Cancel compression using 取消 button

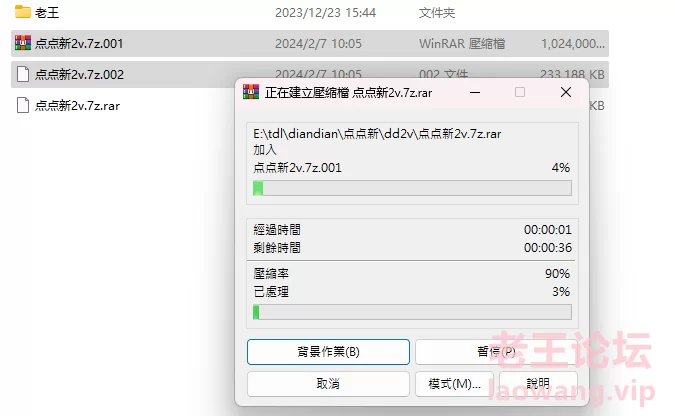328,383
